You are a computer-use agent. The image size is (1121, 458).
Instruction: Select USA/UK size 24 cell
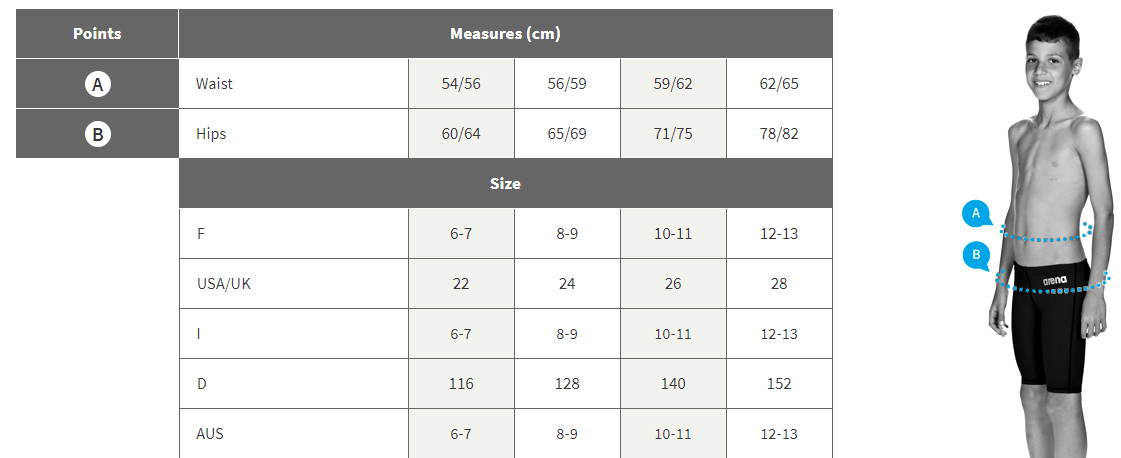567,284
